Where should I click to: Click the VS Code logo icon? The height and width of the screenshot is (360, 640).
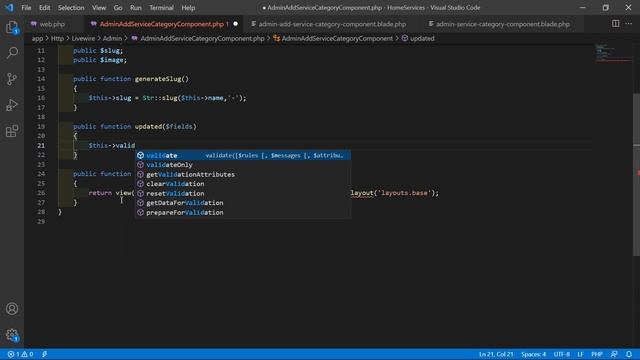tap(9, 7)
